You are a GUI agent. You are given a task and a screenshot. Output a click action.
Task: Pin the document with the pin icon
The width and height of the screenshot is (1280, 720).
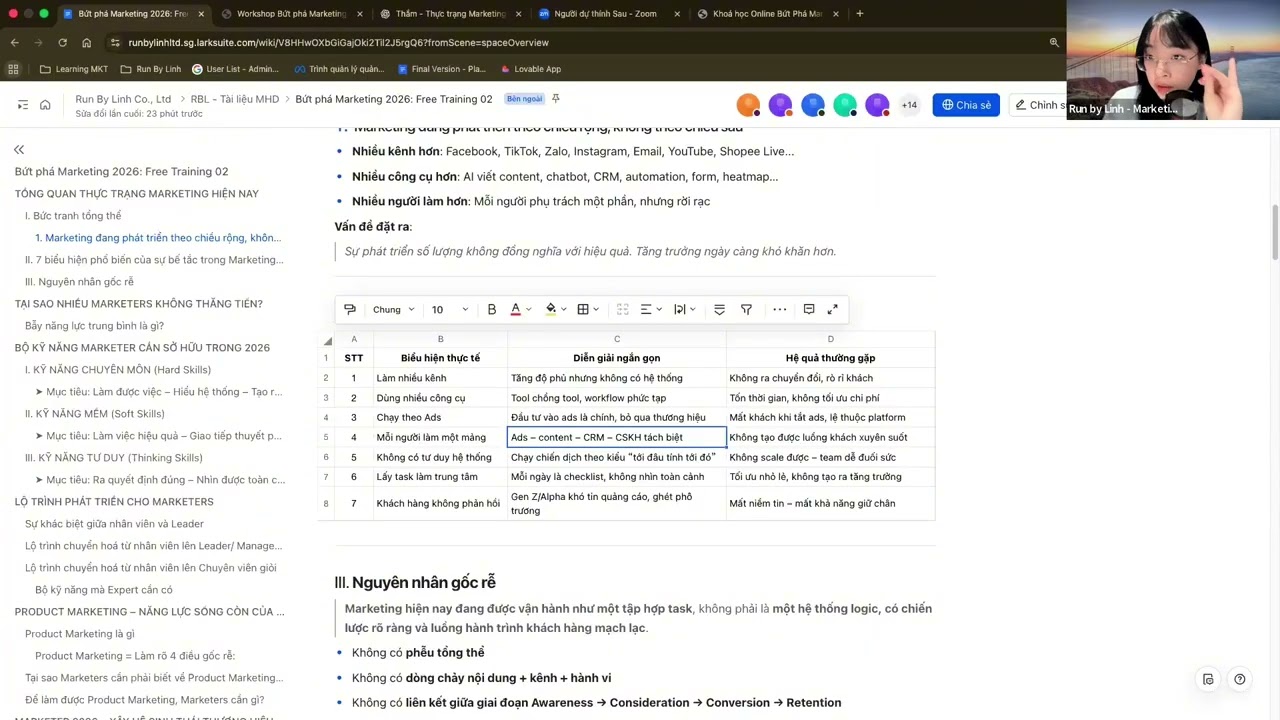click(556, 99)
